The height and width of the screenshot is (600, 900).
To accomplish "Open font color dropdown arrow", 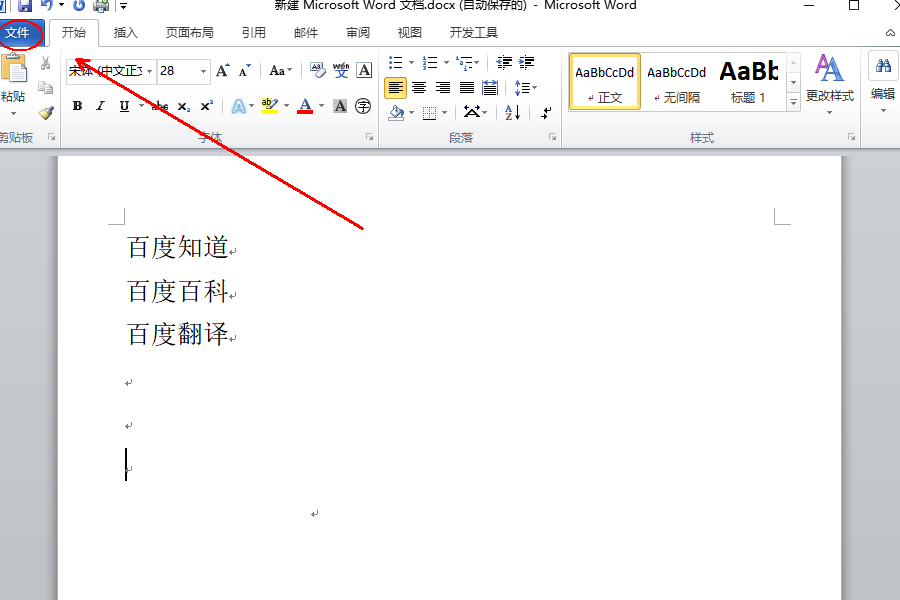I will (321, 106).
